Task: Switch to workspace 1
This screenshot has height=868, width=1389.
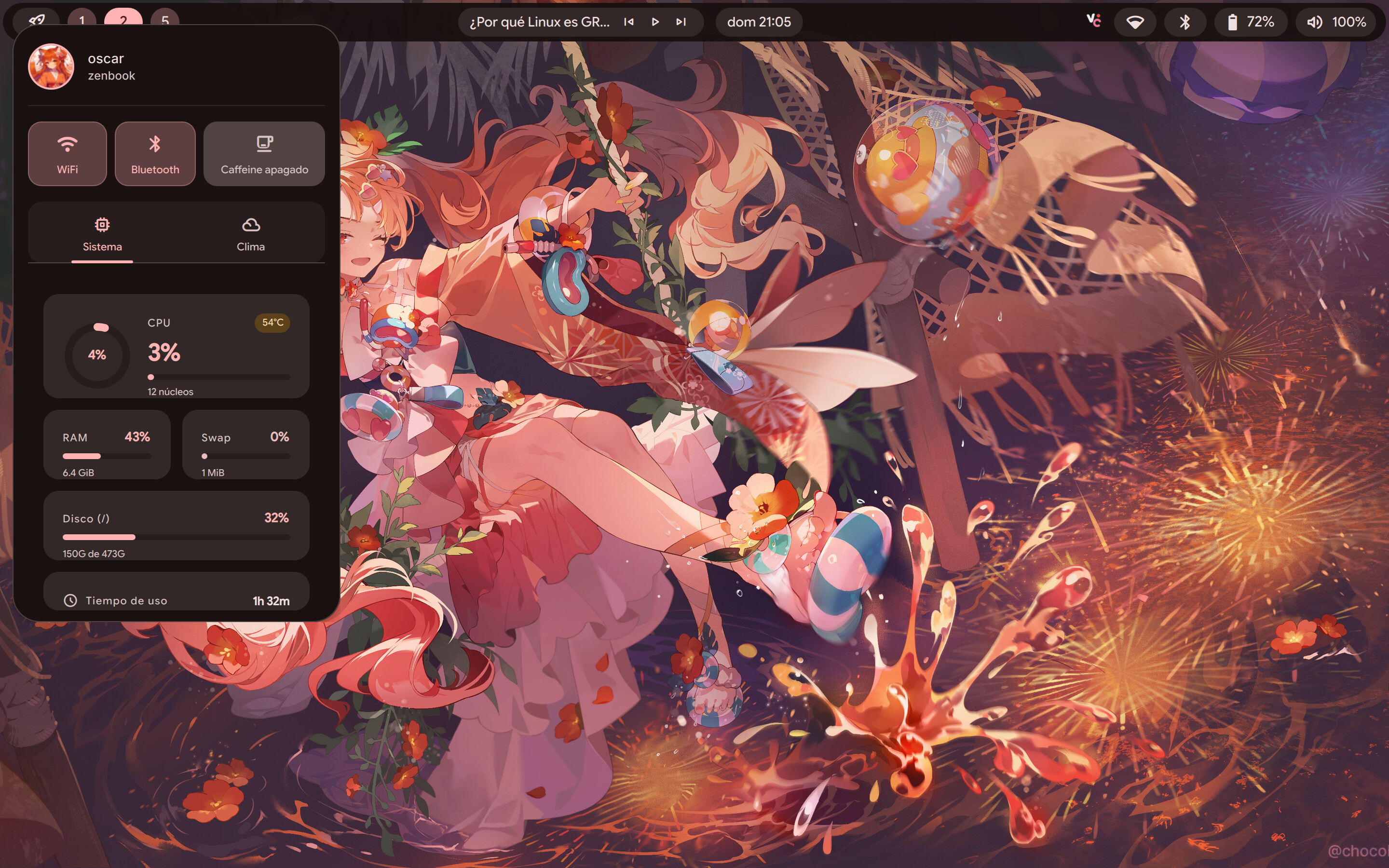Action: (x=82, y=21)
